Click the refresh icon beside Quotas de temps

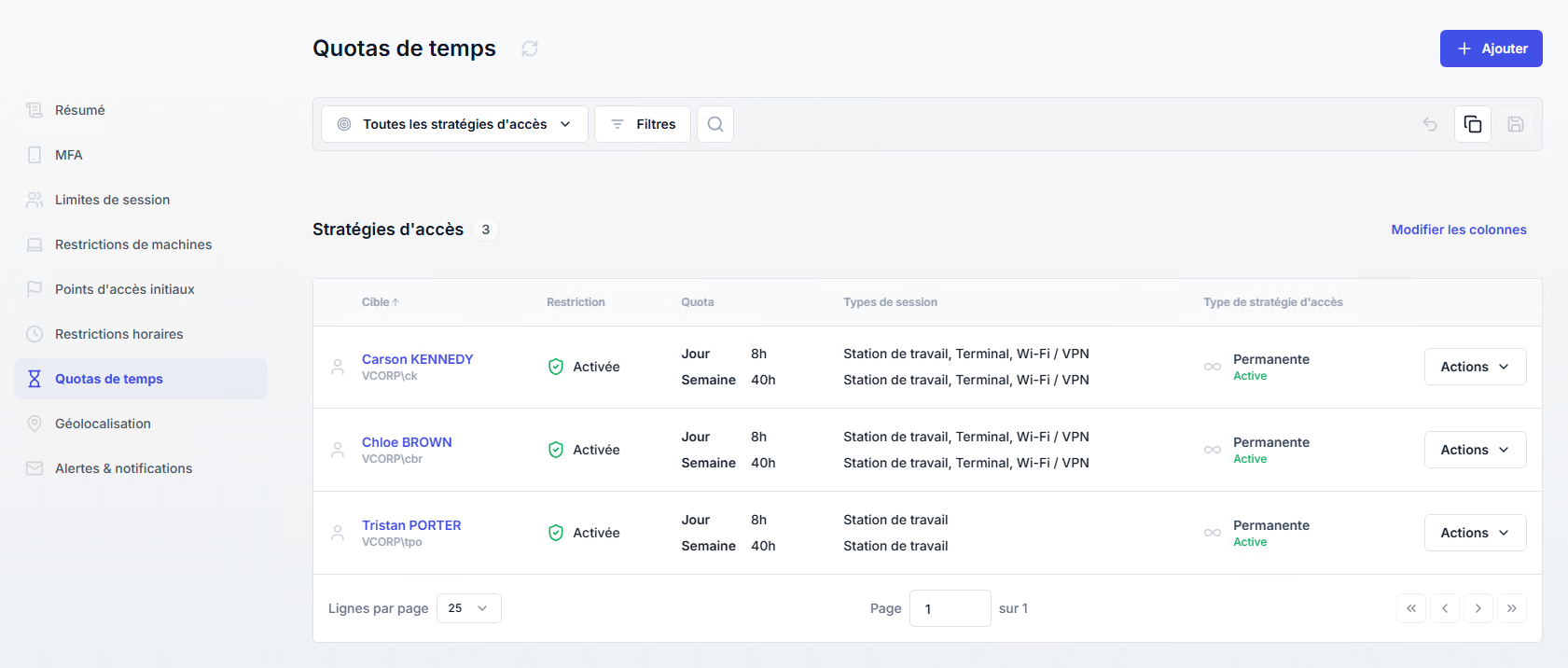530,49
